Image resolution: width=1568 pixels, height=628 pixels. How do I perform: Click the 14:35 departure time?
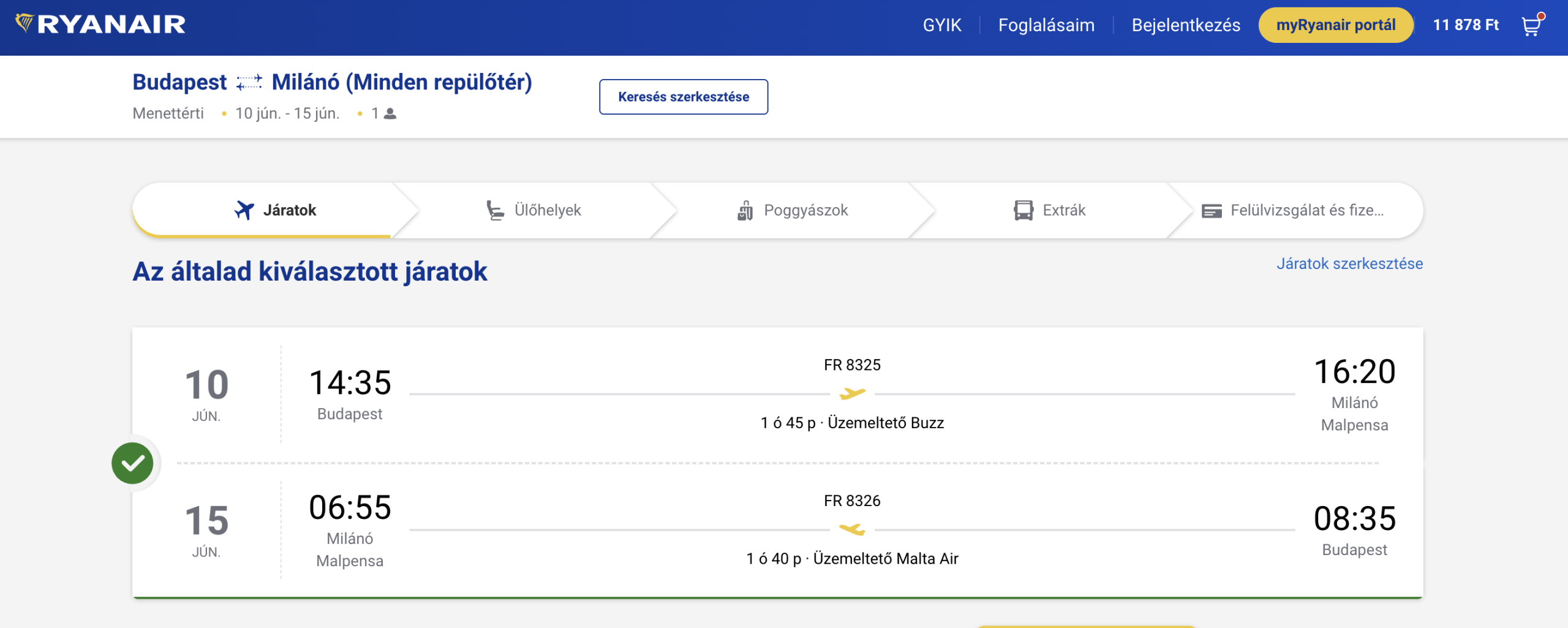350,383
